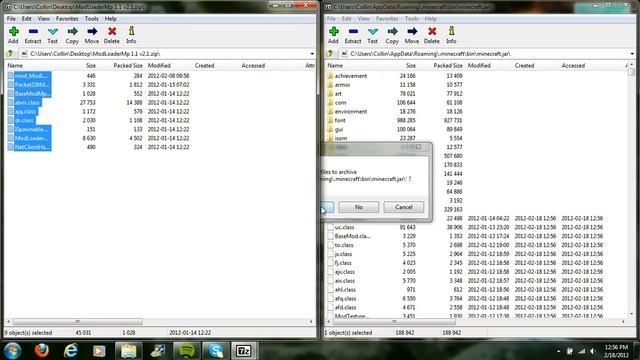Click right window vertical scrollbar
The width and height of the screenshot is (640, 360).
pyautogui.click(x=632, y=190)
